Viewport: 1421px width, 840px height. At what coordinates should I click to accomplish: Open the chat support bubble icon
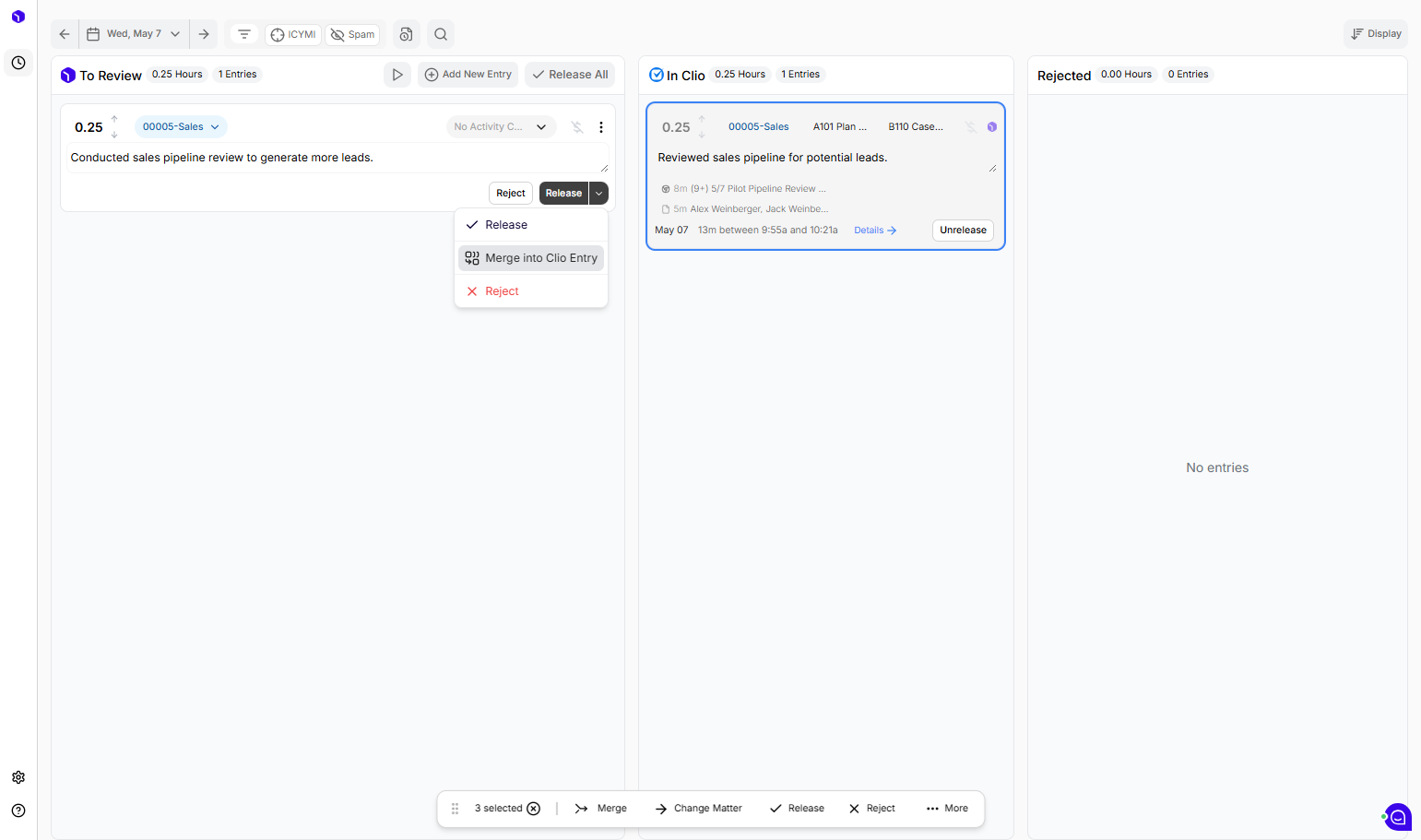coord(1398,817)
